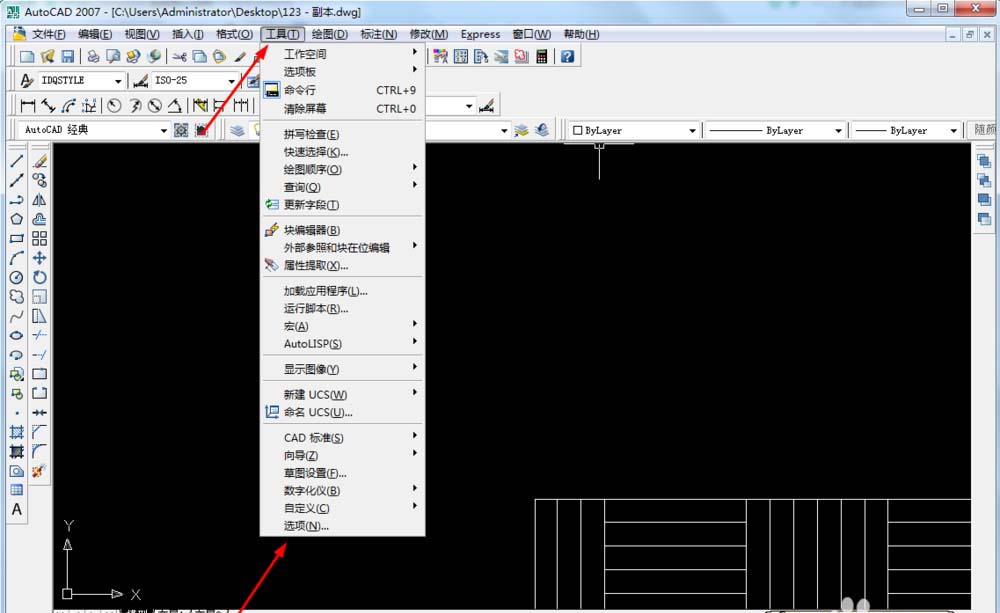This screenshot has width=1000, height=613.
Task: Click the Save file icon
Action: (68, 57)
